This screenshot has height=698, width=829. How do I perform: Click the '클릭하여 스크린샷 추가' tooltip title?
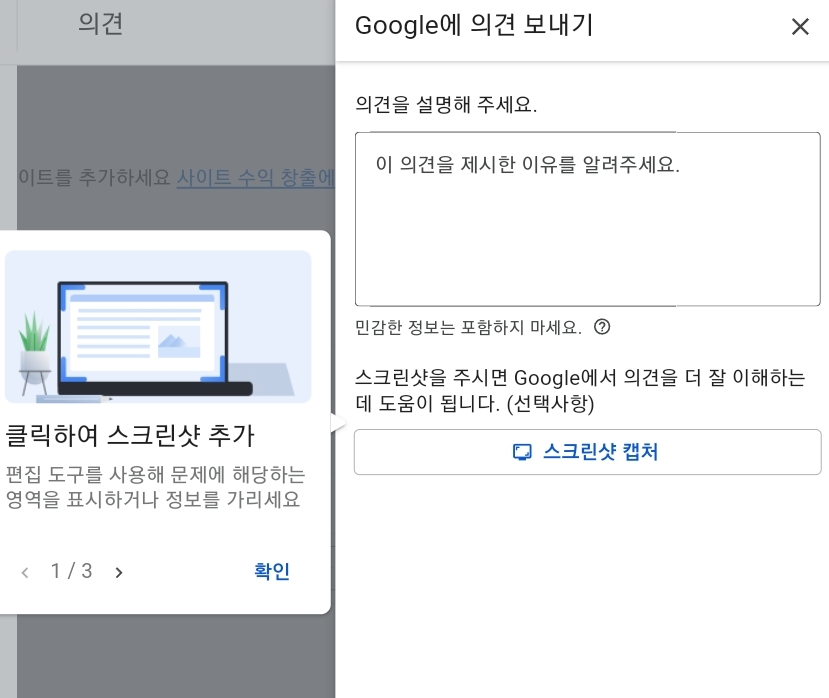pyautogui.click(x=130, y=436)
